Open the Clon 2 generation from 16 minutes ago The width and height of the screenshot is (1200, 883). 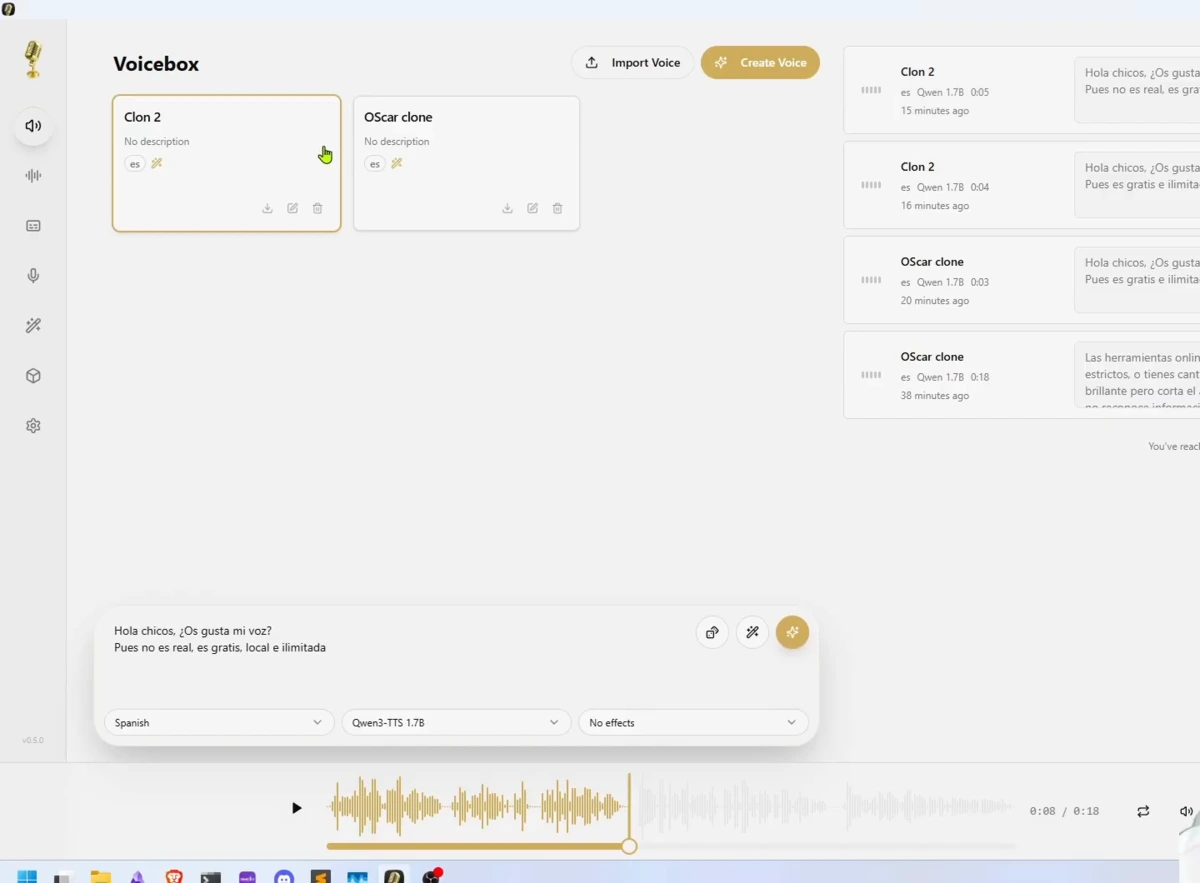point(1021,185)
